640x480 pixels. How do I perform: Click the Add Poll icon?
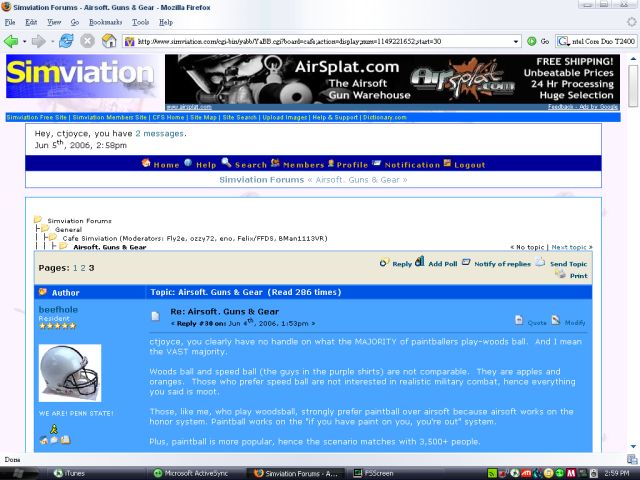[435, 263]
